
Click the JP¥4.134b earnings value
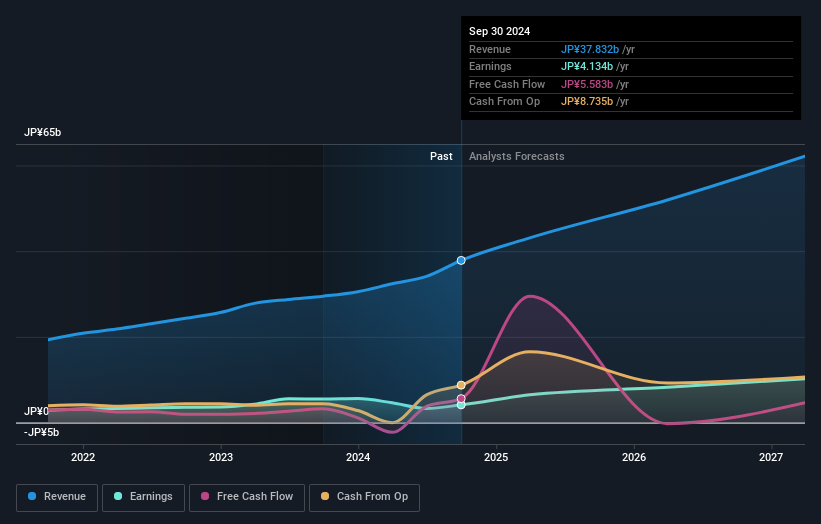click(587, 66)
